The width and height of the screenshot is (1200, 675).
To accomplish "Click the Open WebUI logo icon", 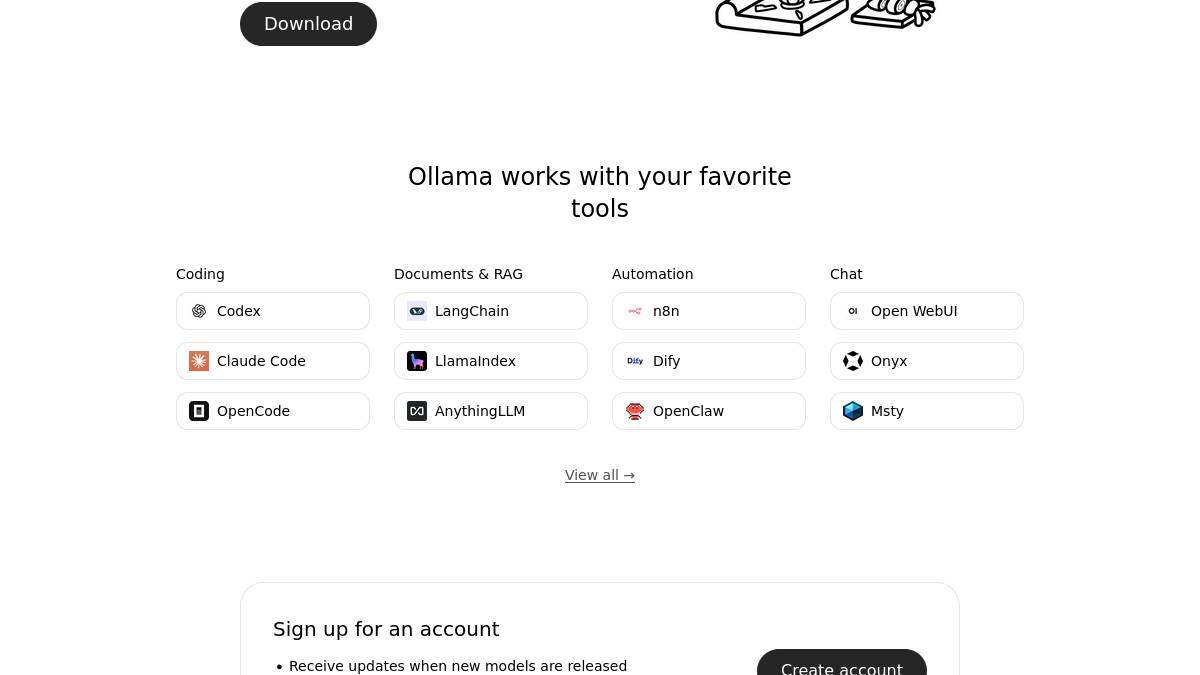I will pos(853,311).
